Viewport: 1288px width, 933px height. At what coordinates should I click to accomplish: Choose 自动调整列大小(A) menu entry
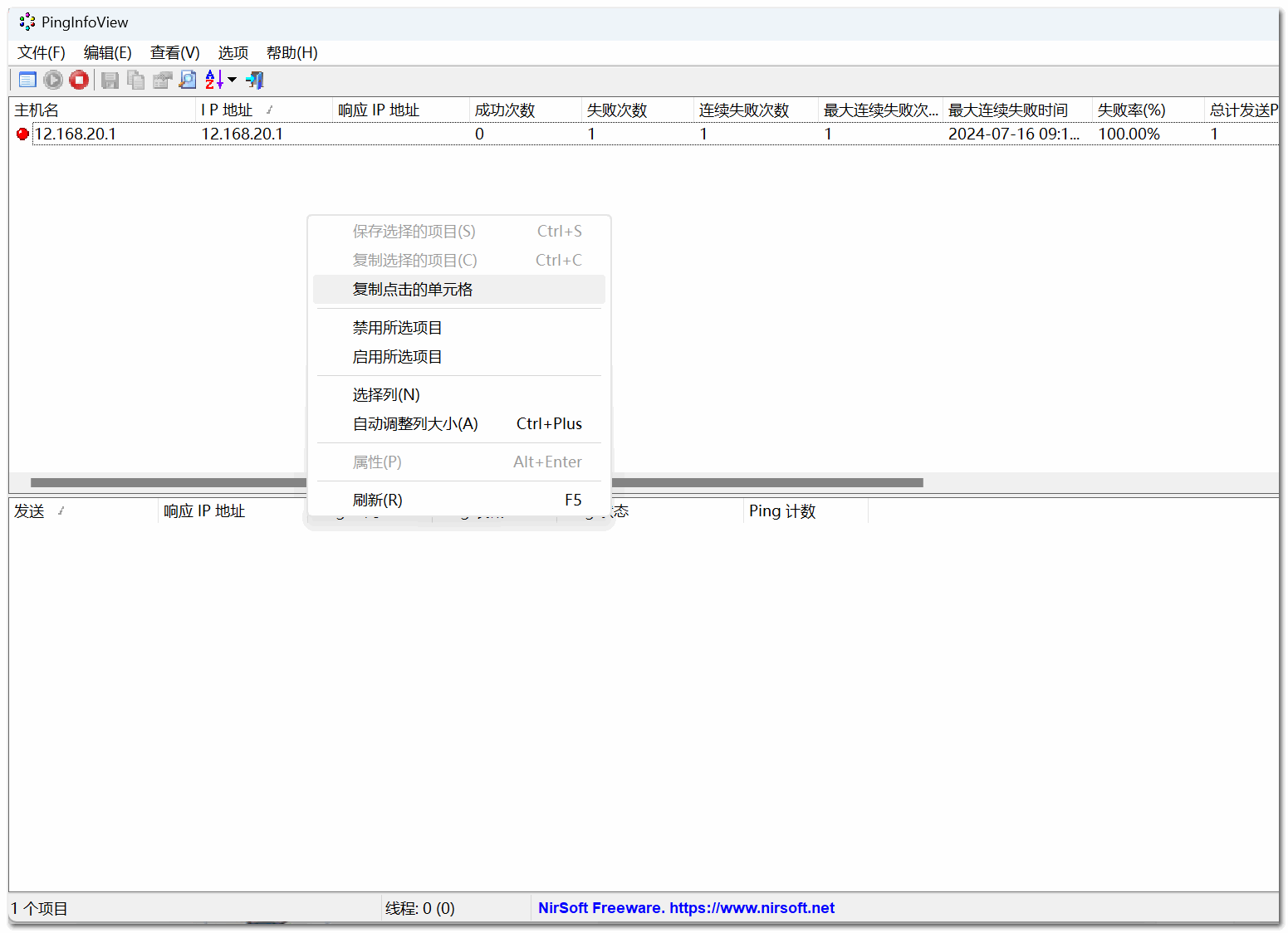(415, 424)
